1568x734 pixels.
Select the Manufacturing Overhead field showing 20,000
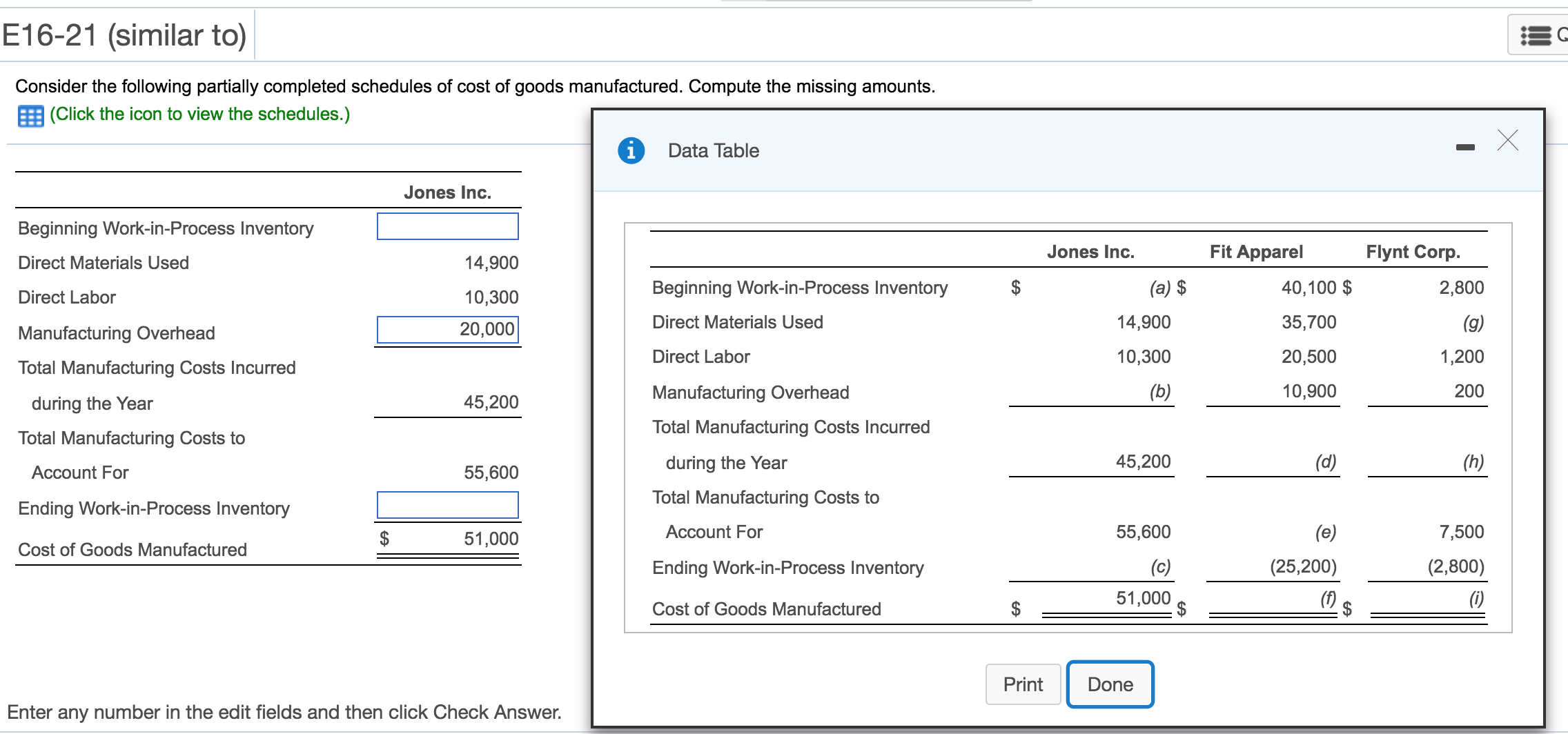[x=447, y=330]
